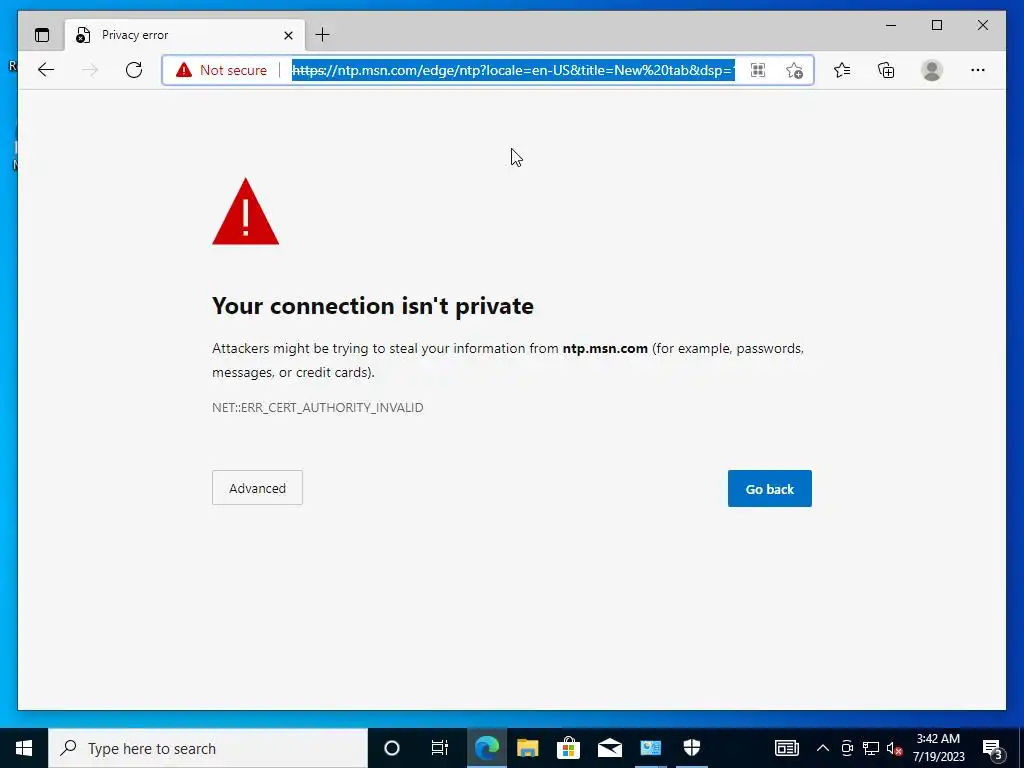The image size is (1024, 768).
Task: Open Task View on the taskbar
Action: click(440, 748)
